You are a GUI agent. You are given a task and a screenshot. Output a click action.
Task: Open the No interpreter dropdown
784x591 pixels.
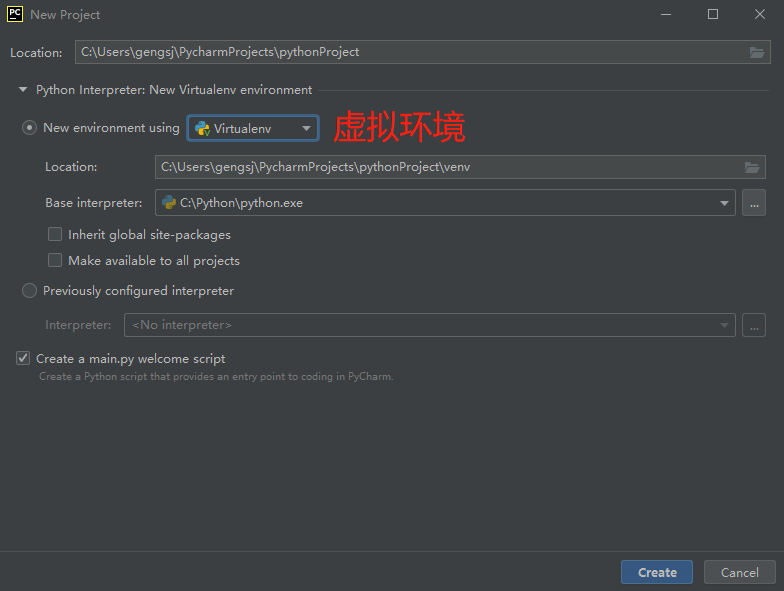point(430,325)
